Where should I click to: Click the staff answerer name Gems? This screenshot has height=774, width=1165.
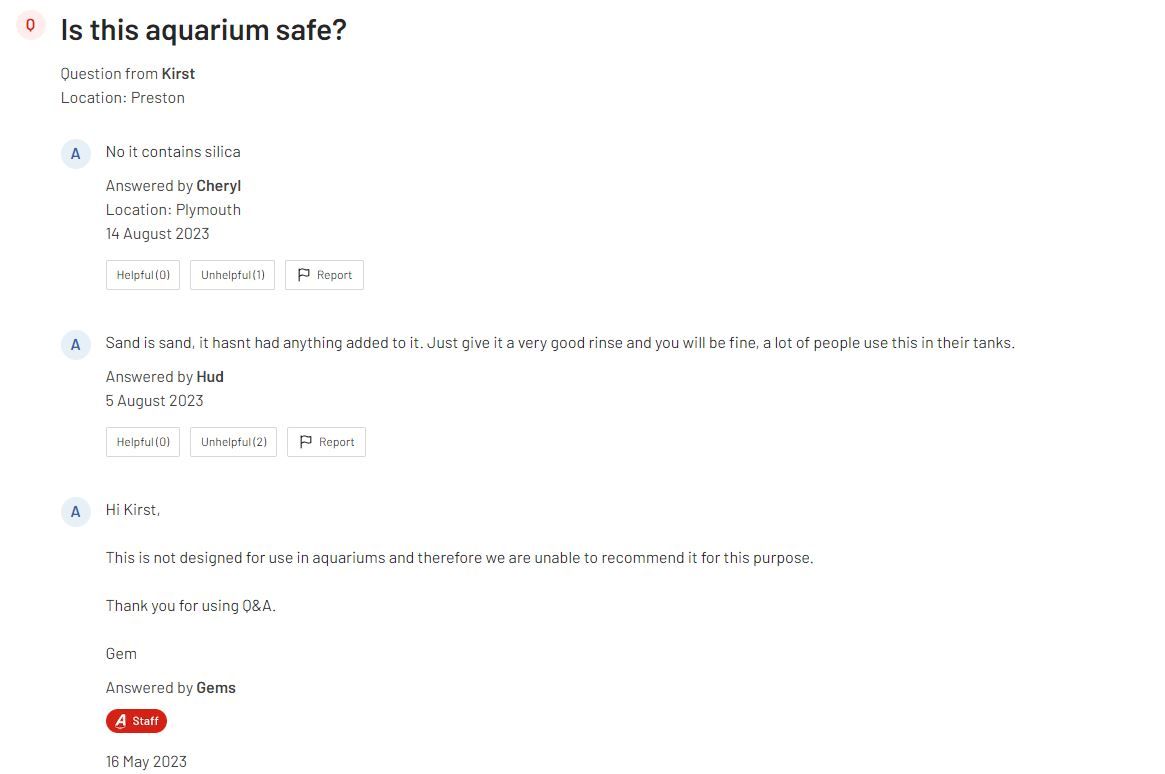click(216, 688)
